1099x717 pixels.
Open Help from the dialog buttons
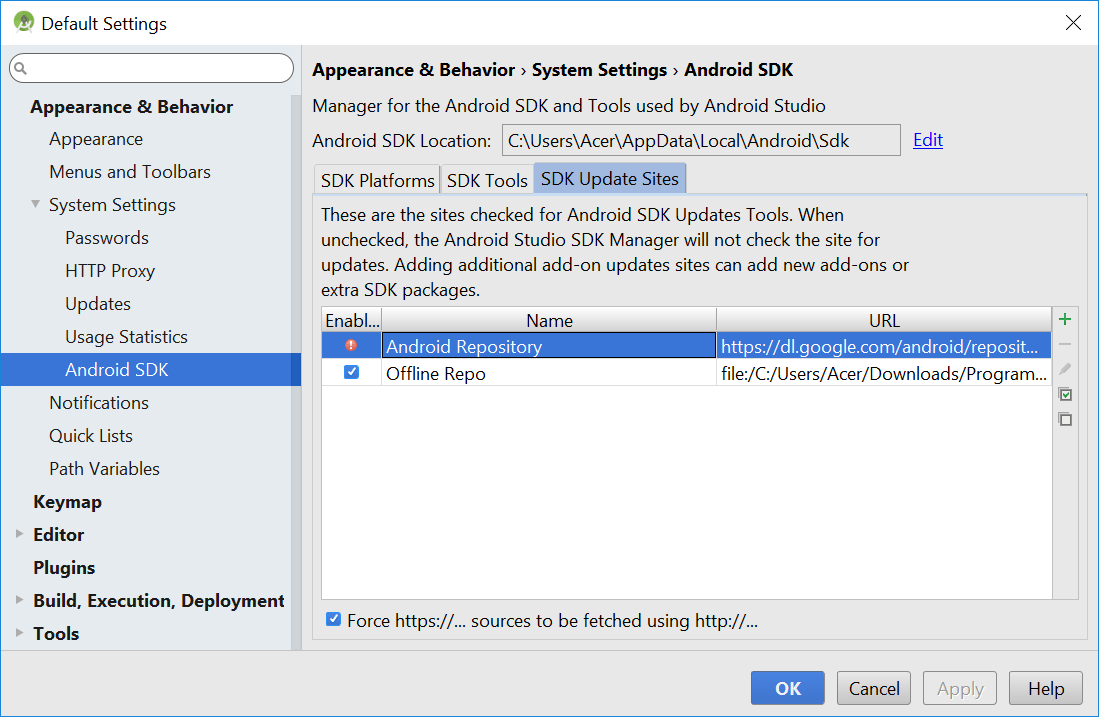1045,688
